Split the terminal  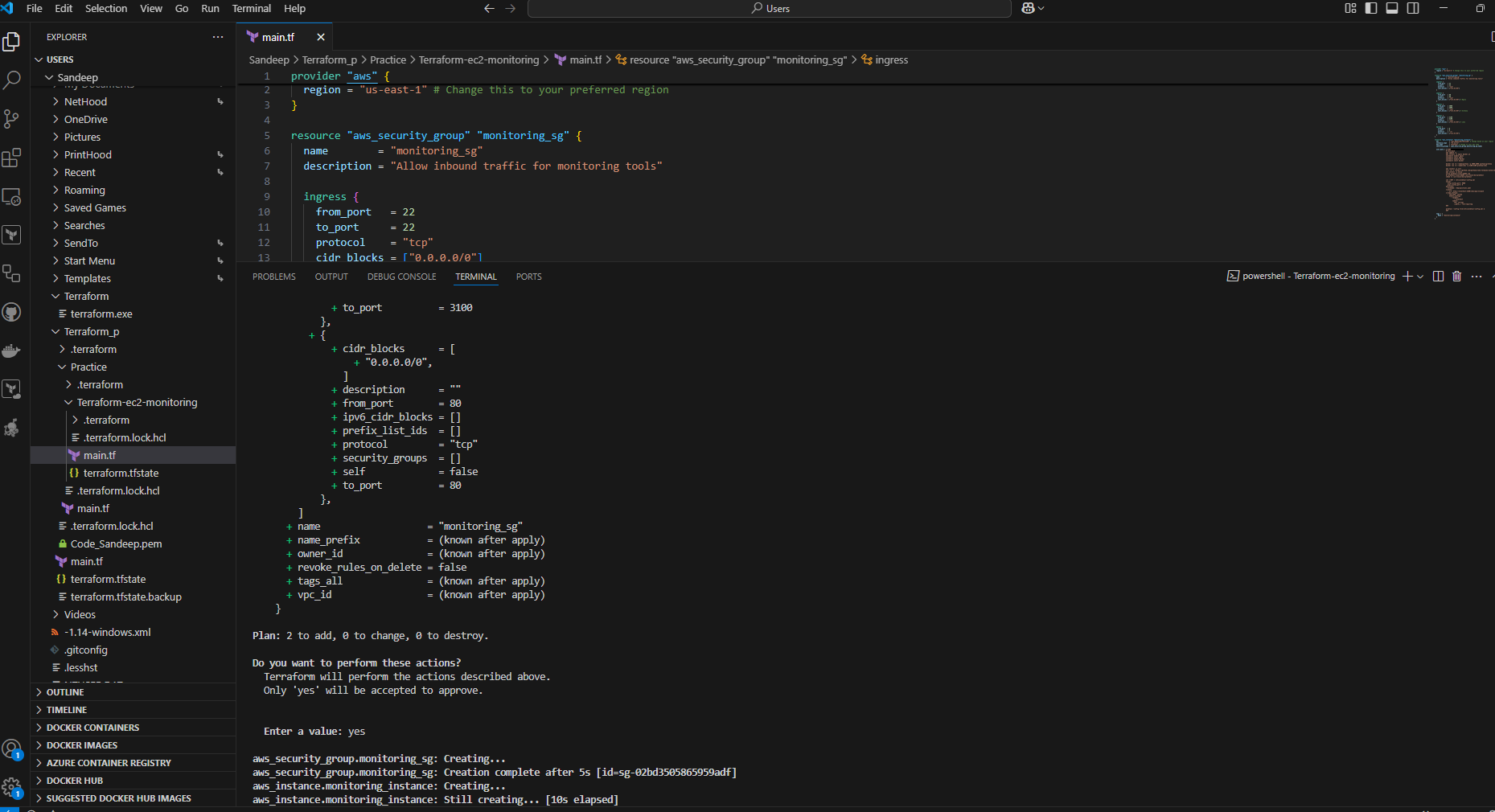point(1439,276)
